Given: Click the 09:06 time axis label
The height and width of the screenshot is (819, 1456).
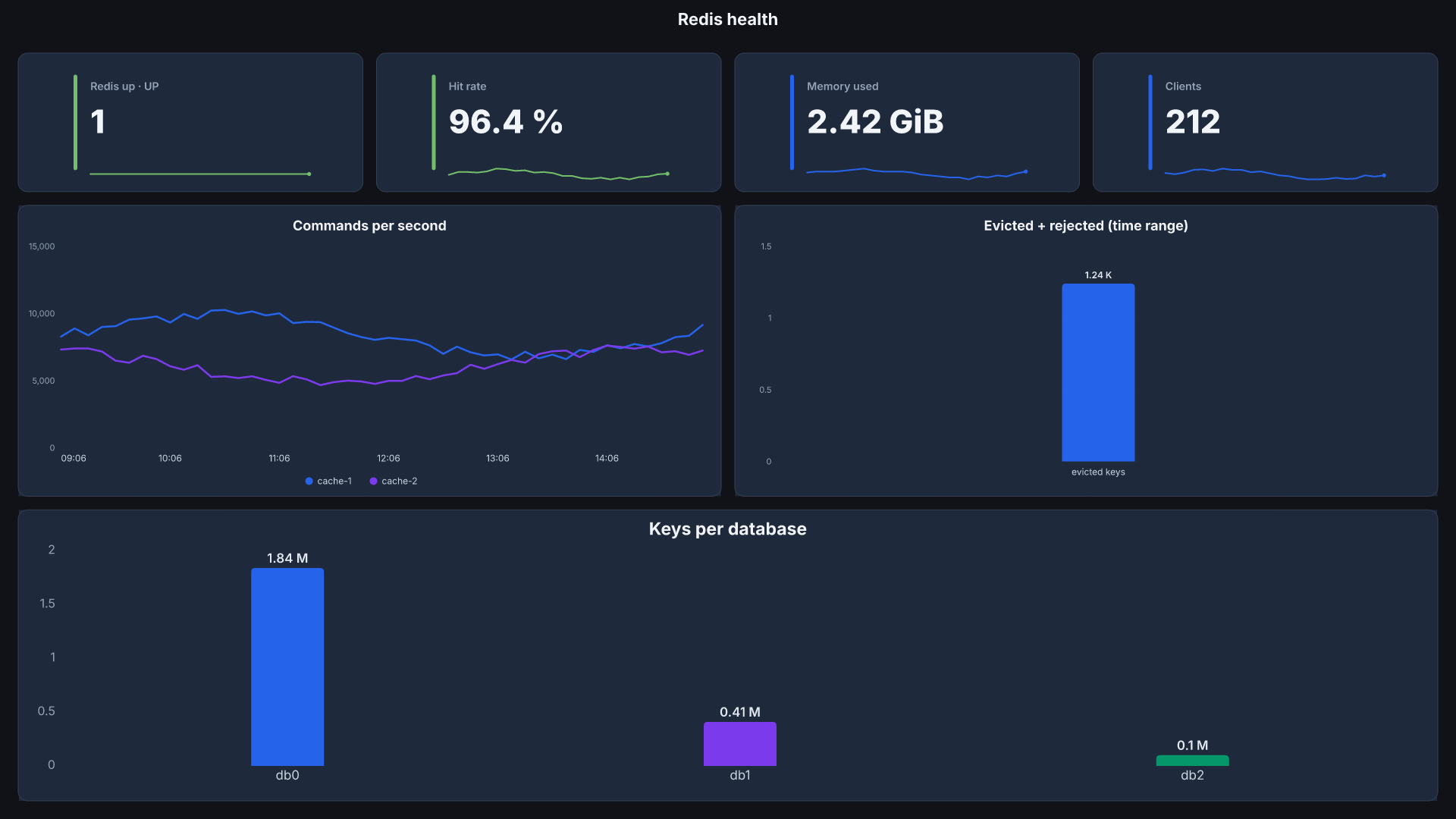Looking at the screenshot, I should point(74,459).
